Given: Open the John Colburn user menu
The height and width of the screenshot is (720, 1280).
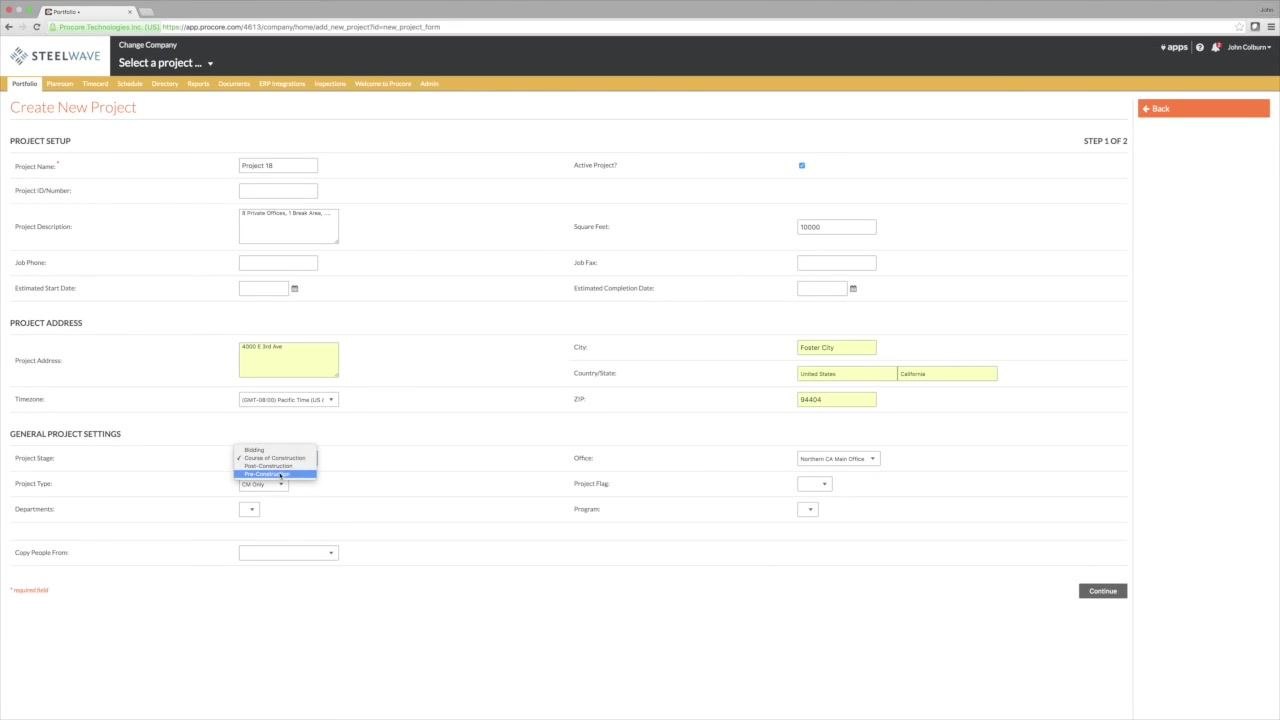Looking at the screenshot, I should pos(1249,47).
